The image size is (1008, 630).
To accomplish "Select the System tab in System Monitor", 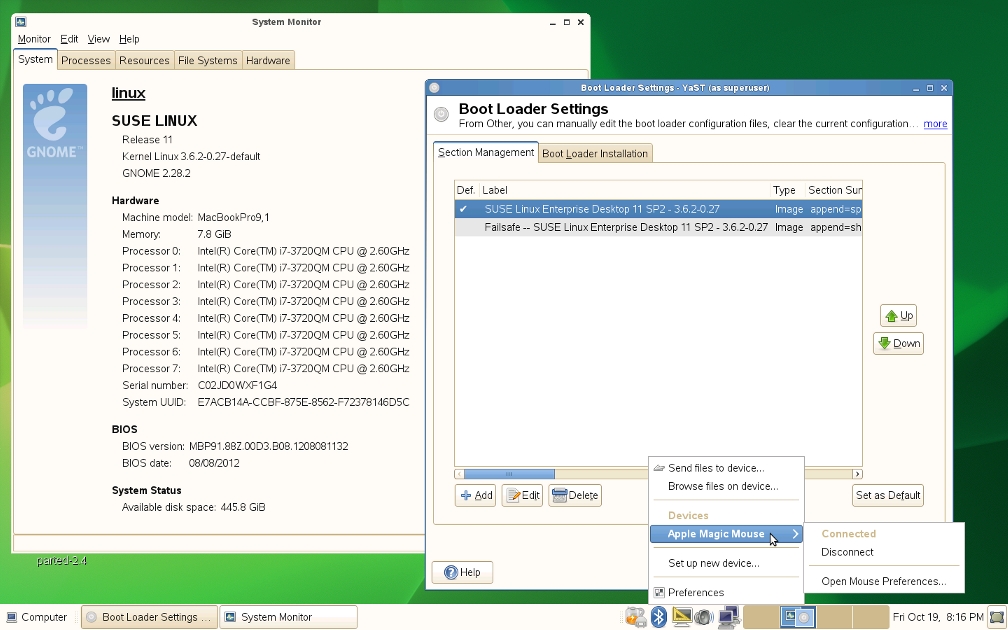I will pyautogui.click(x=35, y=59).
